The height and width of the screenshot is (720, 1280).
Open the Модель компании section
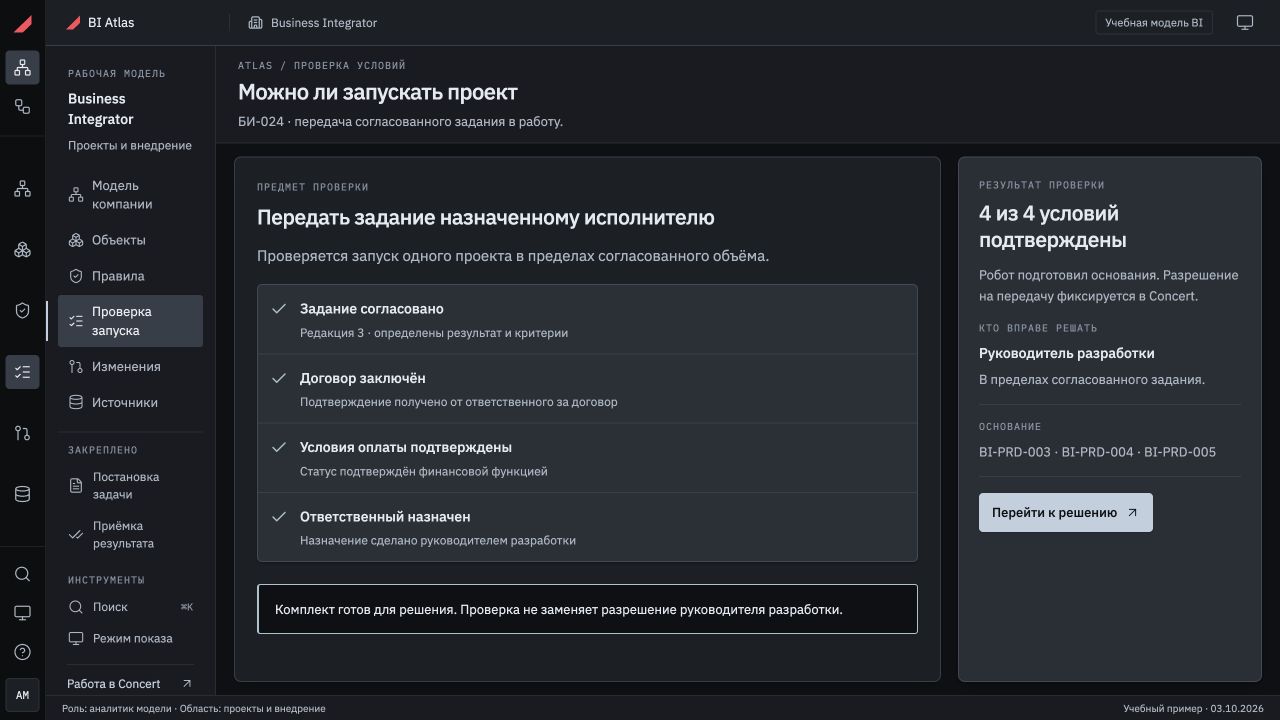(x=130, y=195)
